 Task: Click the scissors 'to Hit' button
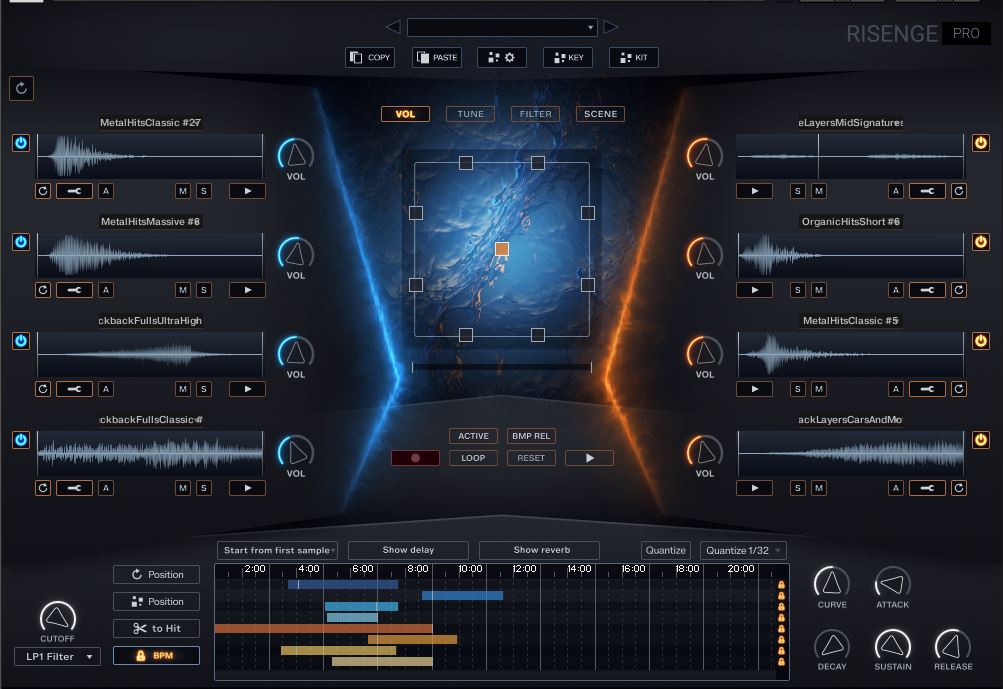pyautogui.click(x=156, y=629)
